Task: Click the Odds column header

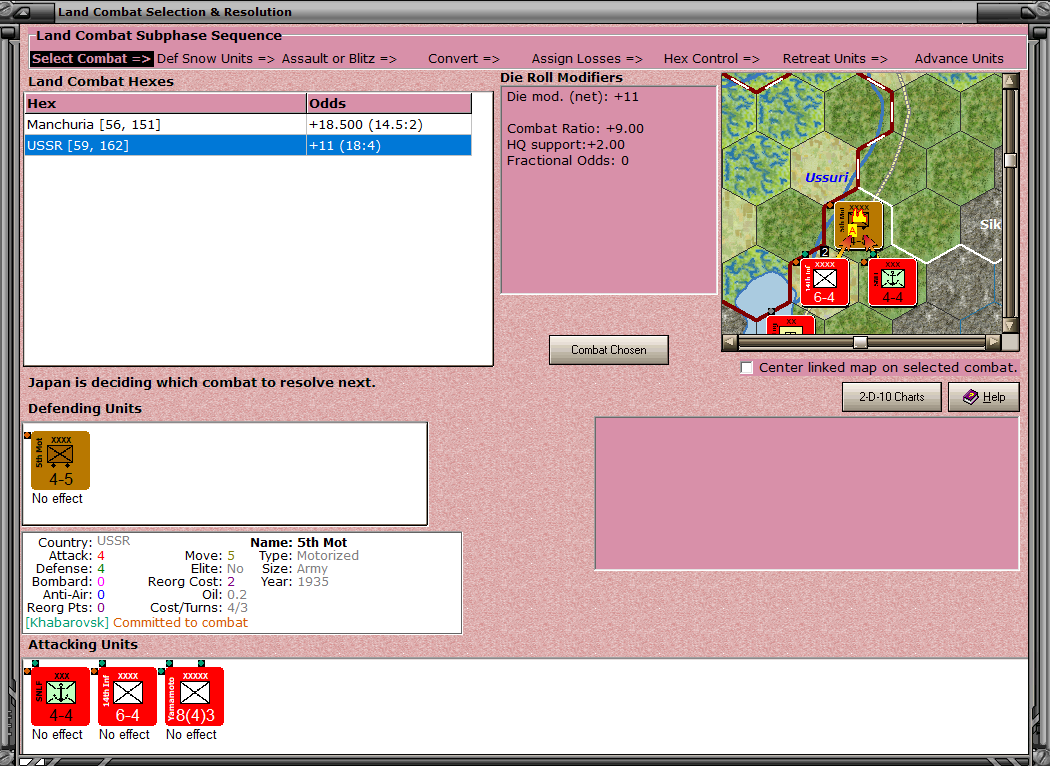Action: pos(389,104)
